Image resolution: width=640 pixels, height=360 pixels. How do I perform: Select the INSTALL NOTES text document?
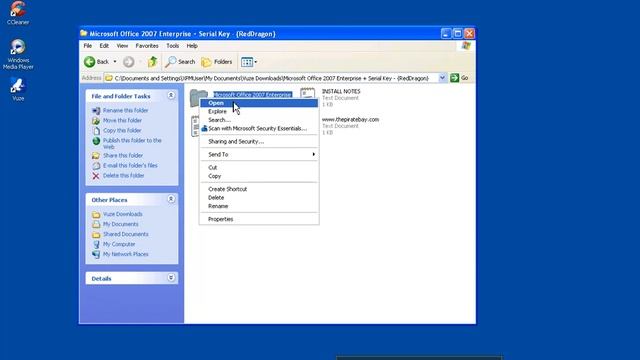click(341, 91)
